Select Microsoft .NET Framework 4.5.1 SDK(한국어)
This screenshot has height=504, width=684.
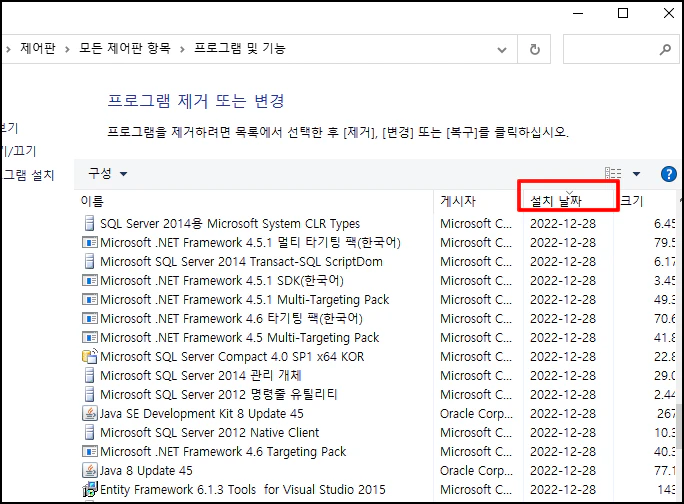point(222,280)
